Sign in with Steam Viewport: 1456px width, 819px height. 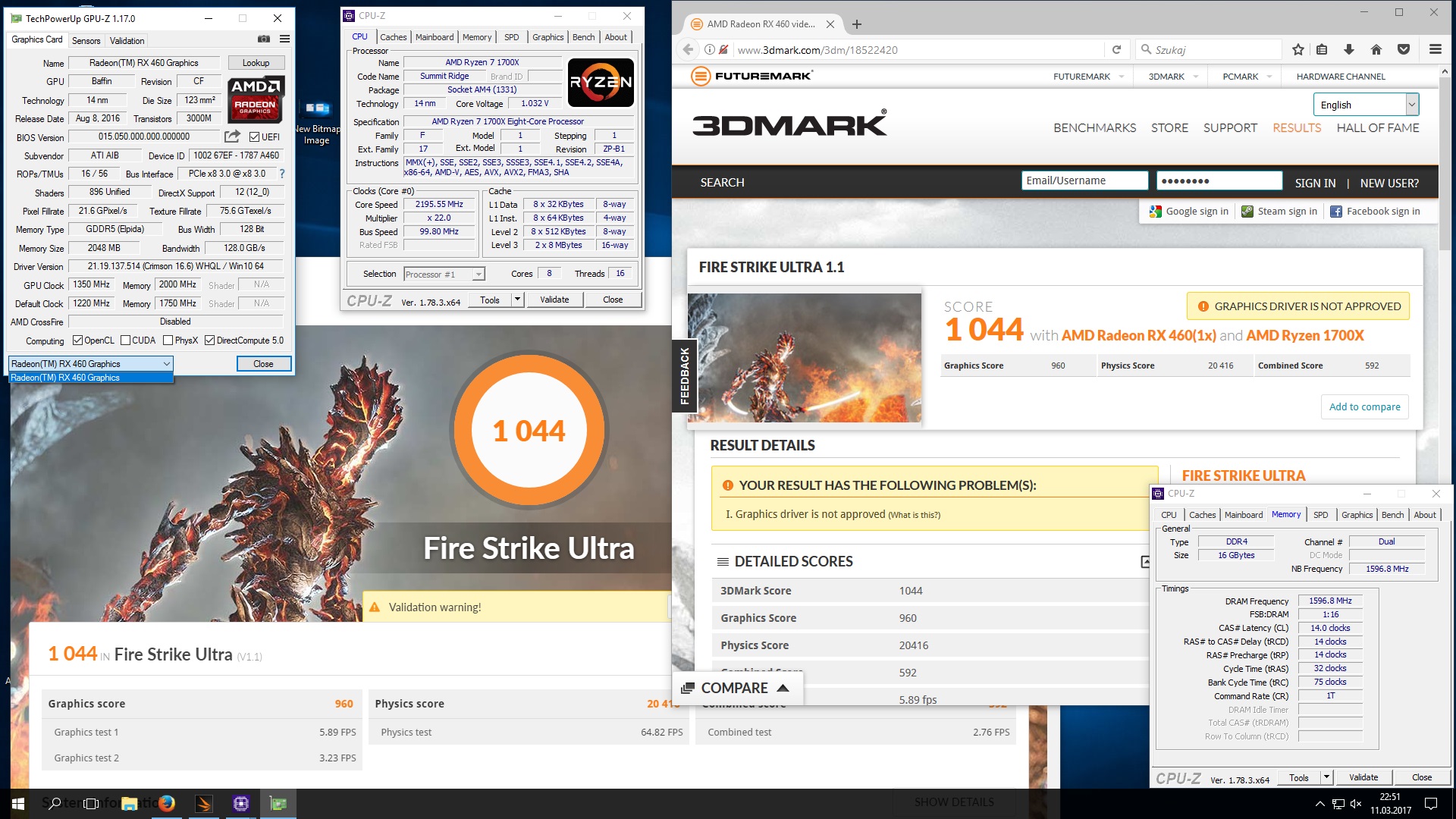point(1279,212)
